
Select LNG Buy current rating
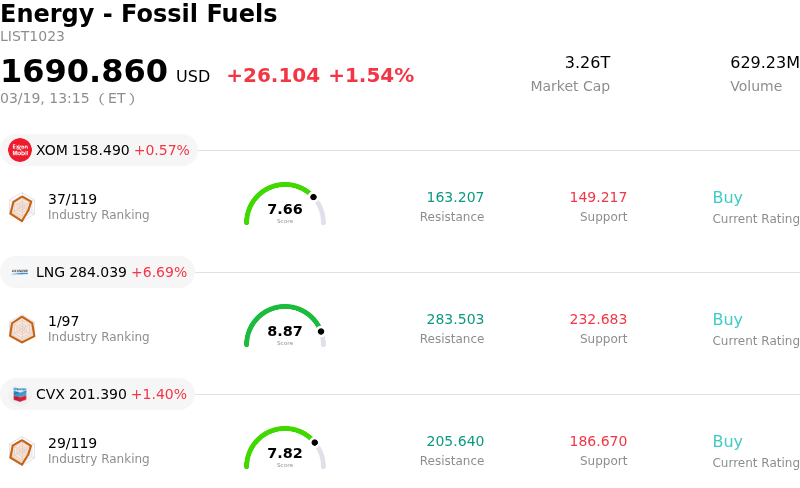727,320
